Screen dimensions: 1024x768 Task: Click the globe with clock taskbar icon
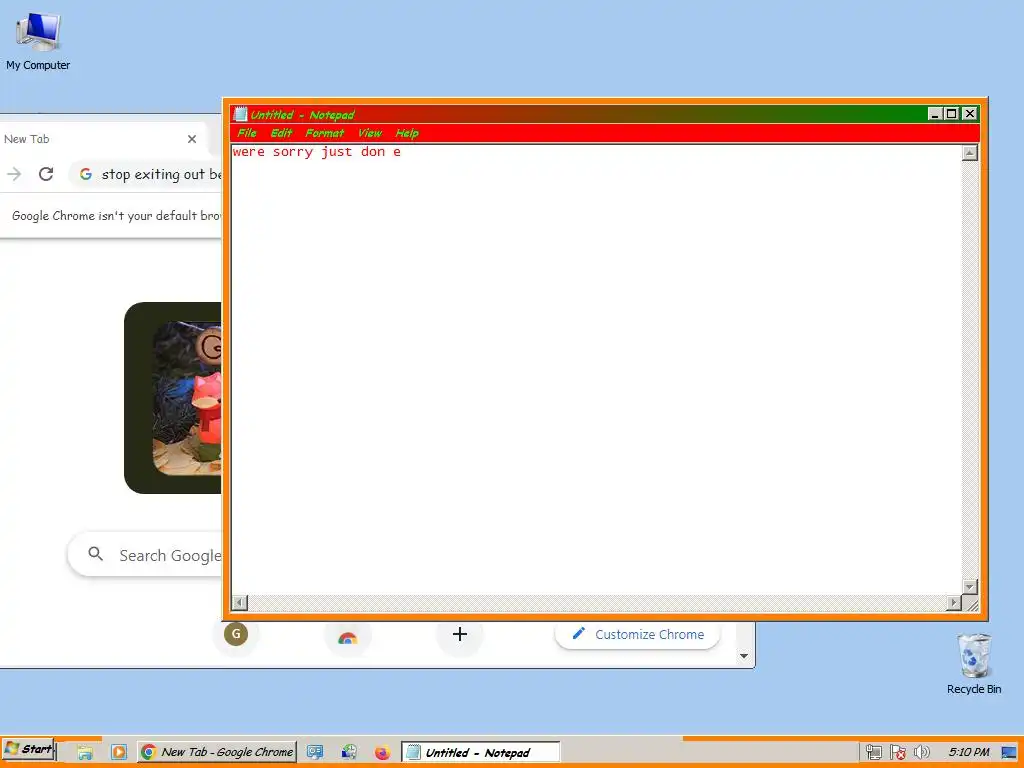(x=349, y=752)
